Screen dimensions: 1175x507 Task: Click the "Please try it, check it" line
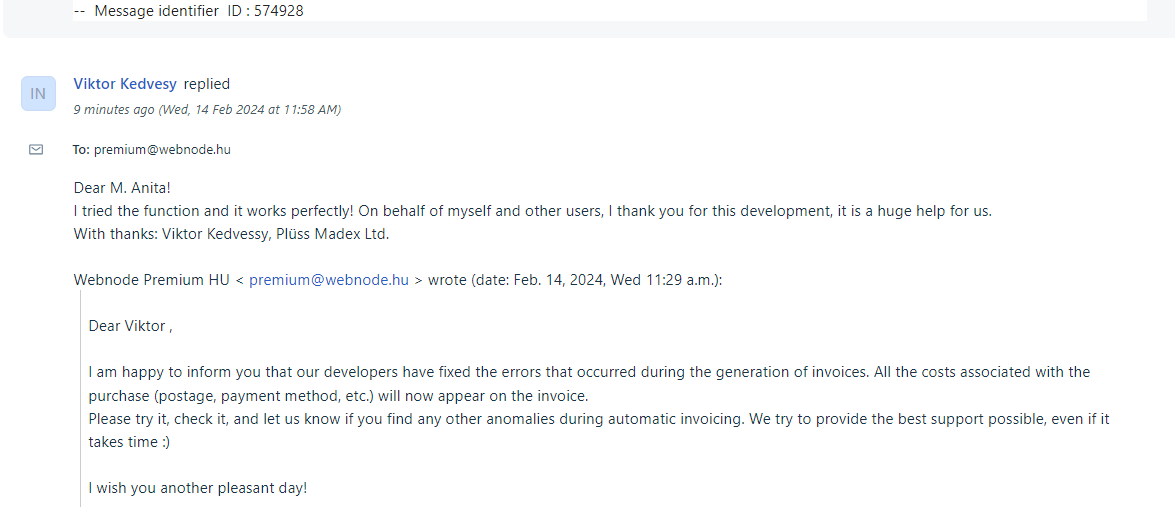click(598, 420)
